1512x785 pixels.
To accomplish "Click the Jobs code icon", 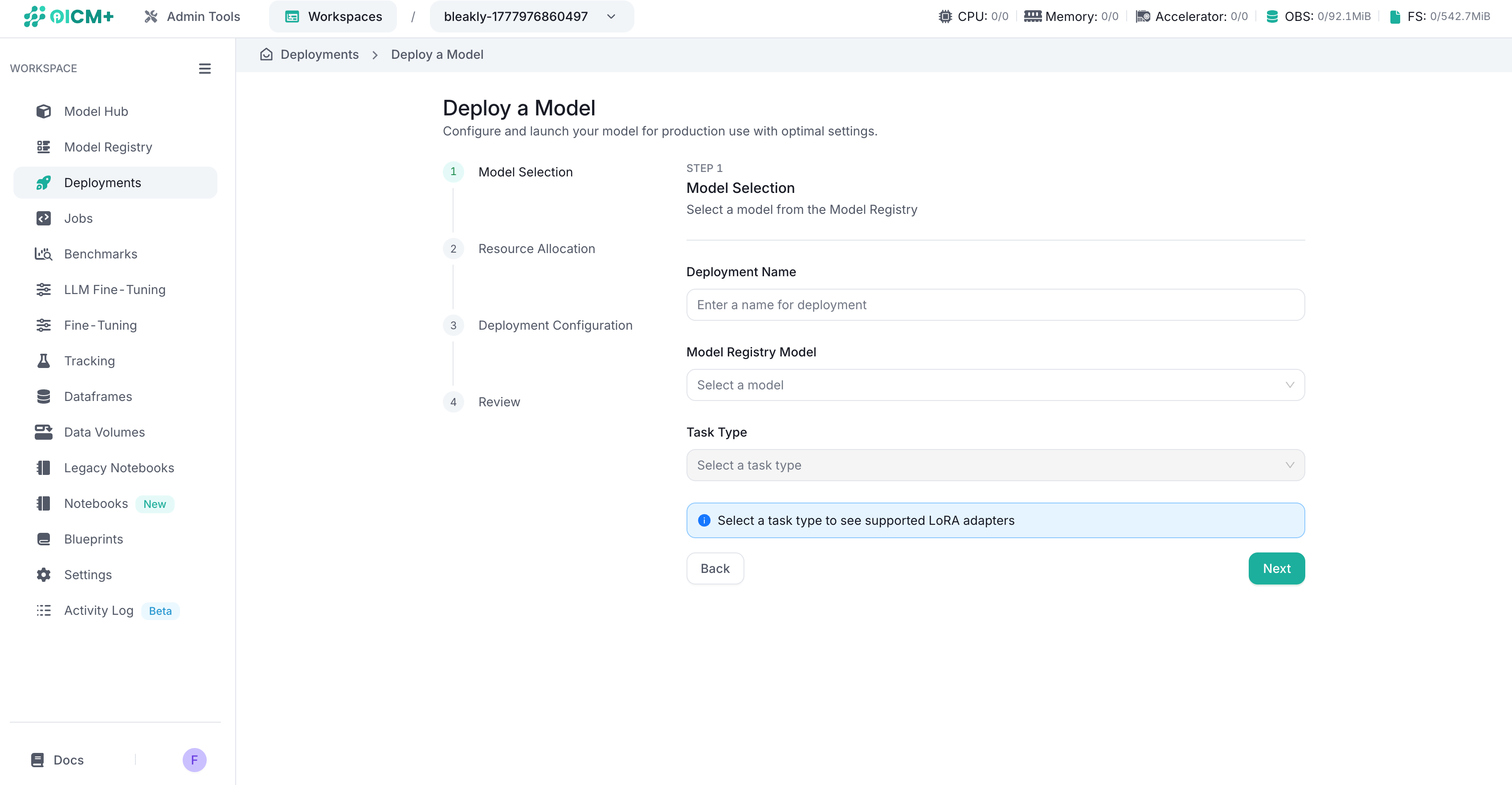I will pyautogui.click(x=43, y=218).
